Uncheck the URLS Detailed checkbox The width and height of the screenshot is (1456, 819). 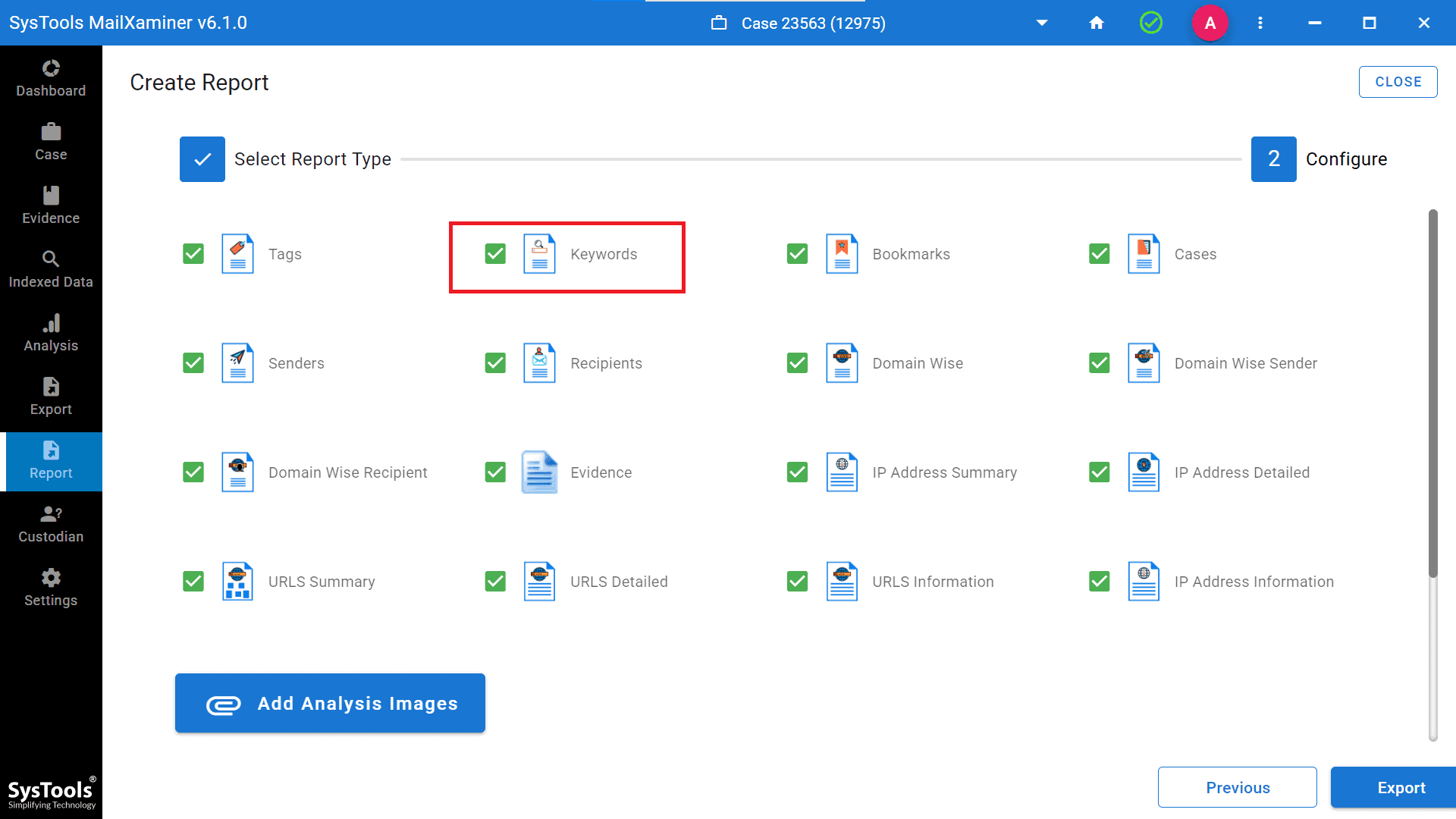point(495,581)
